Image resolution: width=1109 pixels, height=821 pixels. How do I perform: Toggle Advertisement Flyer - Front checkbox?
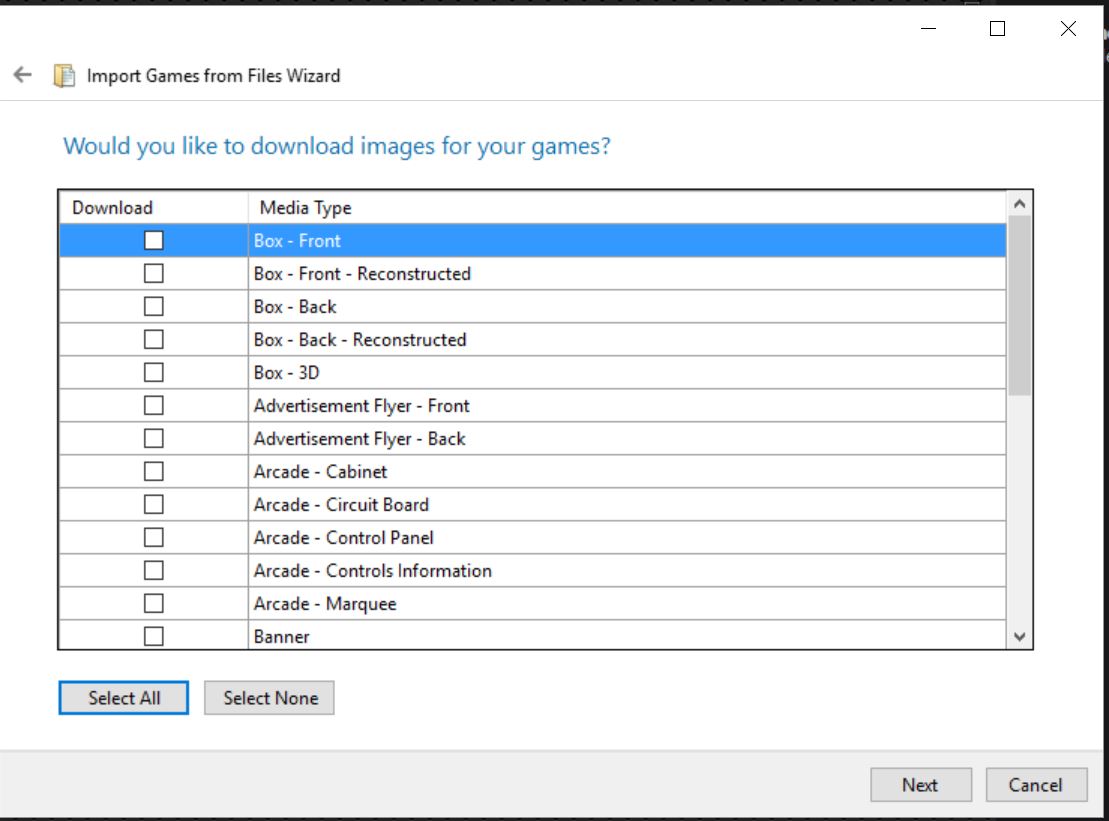[154, 406]
